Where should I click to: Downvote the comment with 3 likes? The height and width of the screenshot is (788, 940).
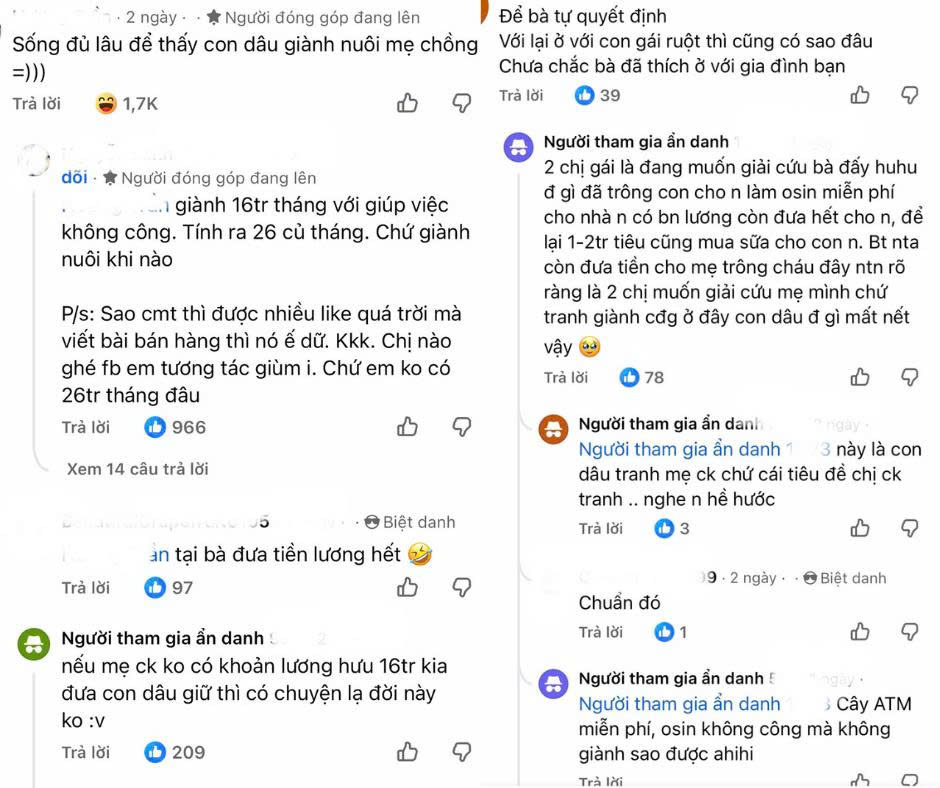909,528
